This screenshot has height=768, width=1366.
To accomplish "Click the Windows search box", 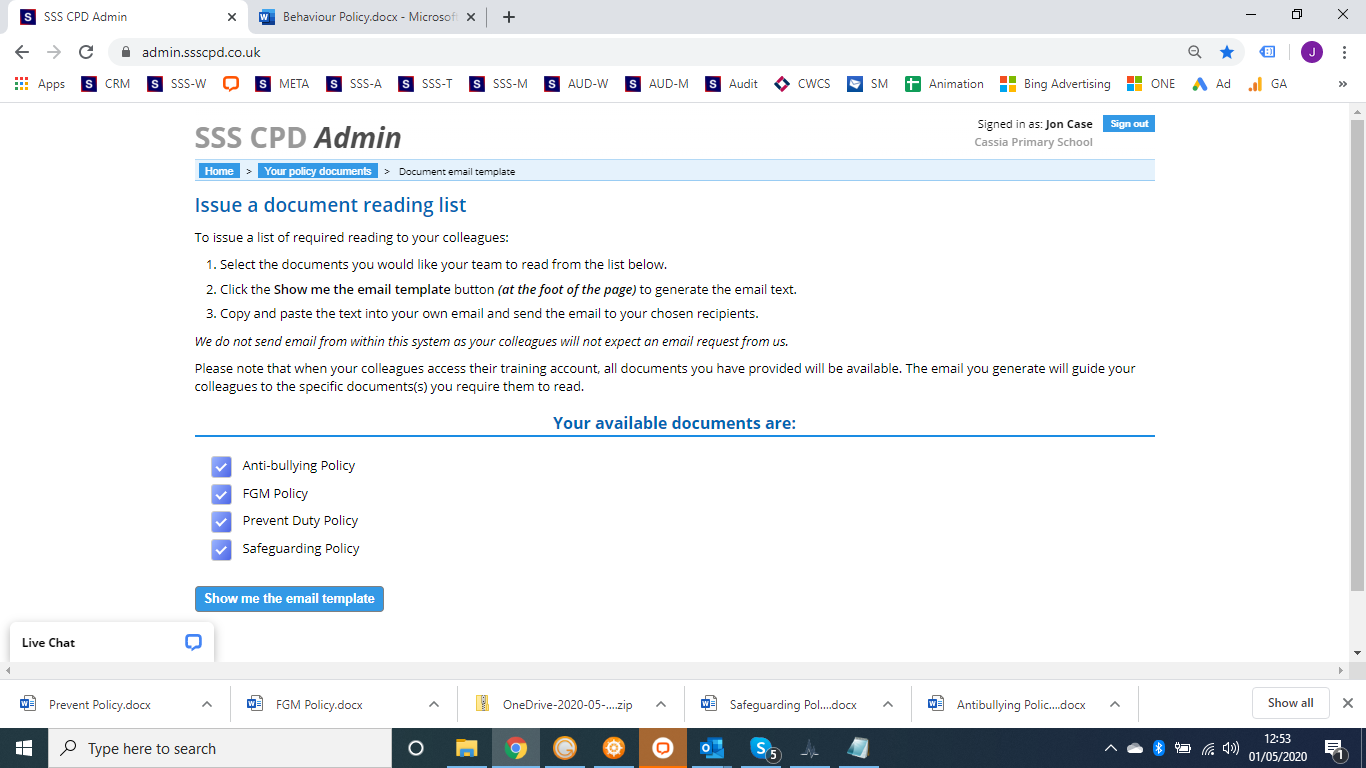I will [x=220, y=748].
